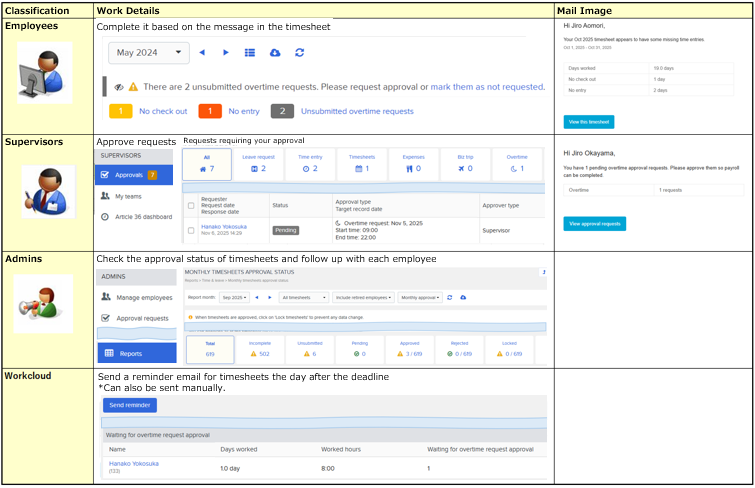Open the Monthly approval dropdown
The image size is (755, 488).
tap(421, 297)
